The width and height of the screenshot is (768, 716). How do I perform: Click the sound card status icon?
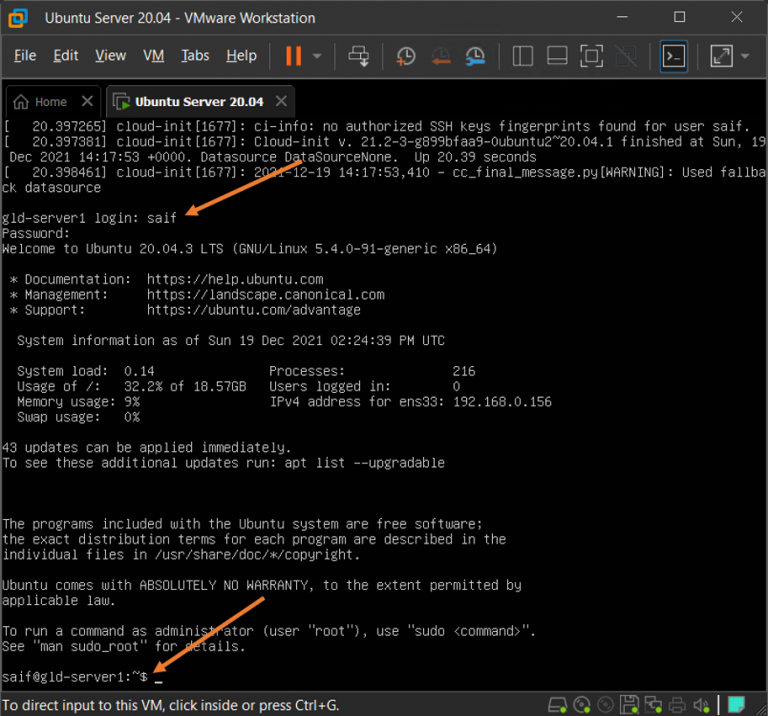point(701,705)
